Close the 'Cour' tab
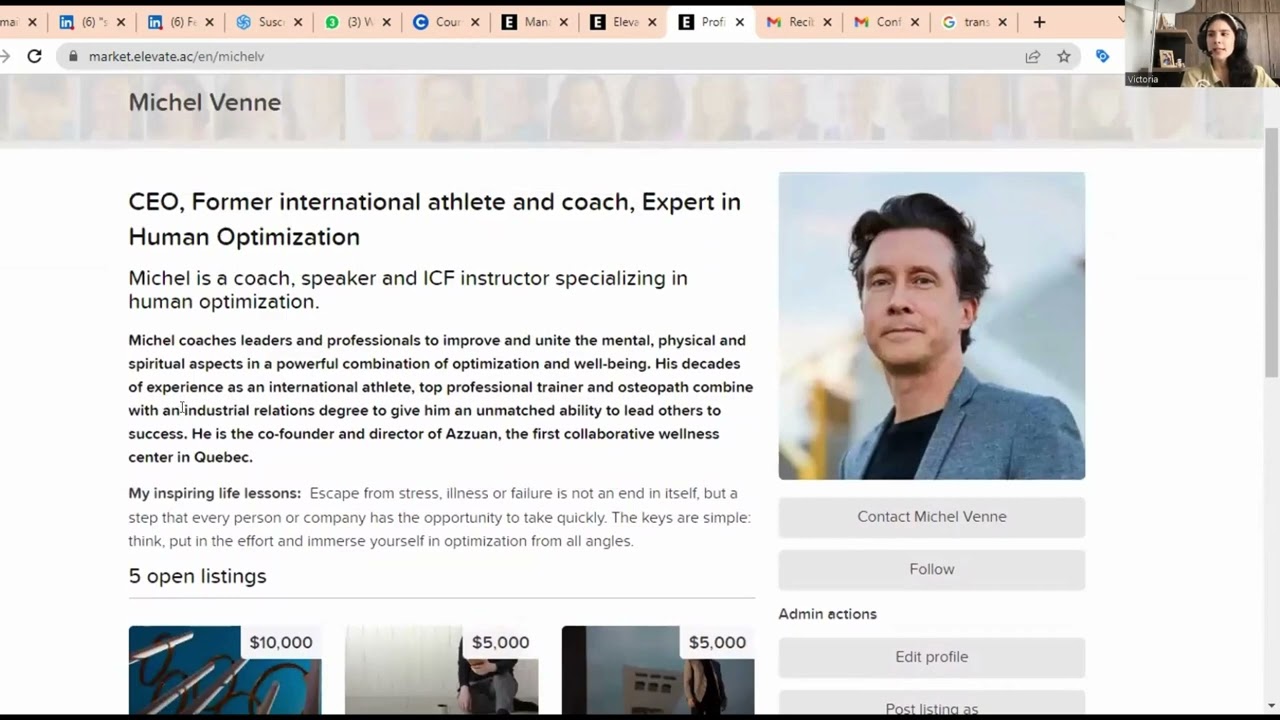The height and width of the screenshot is (720, 1280). [x=475, y=22]
